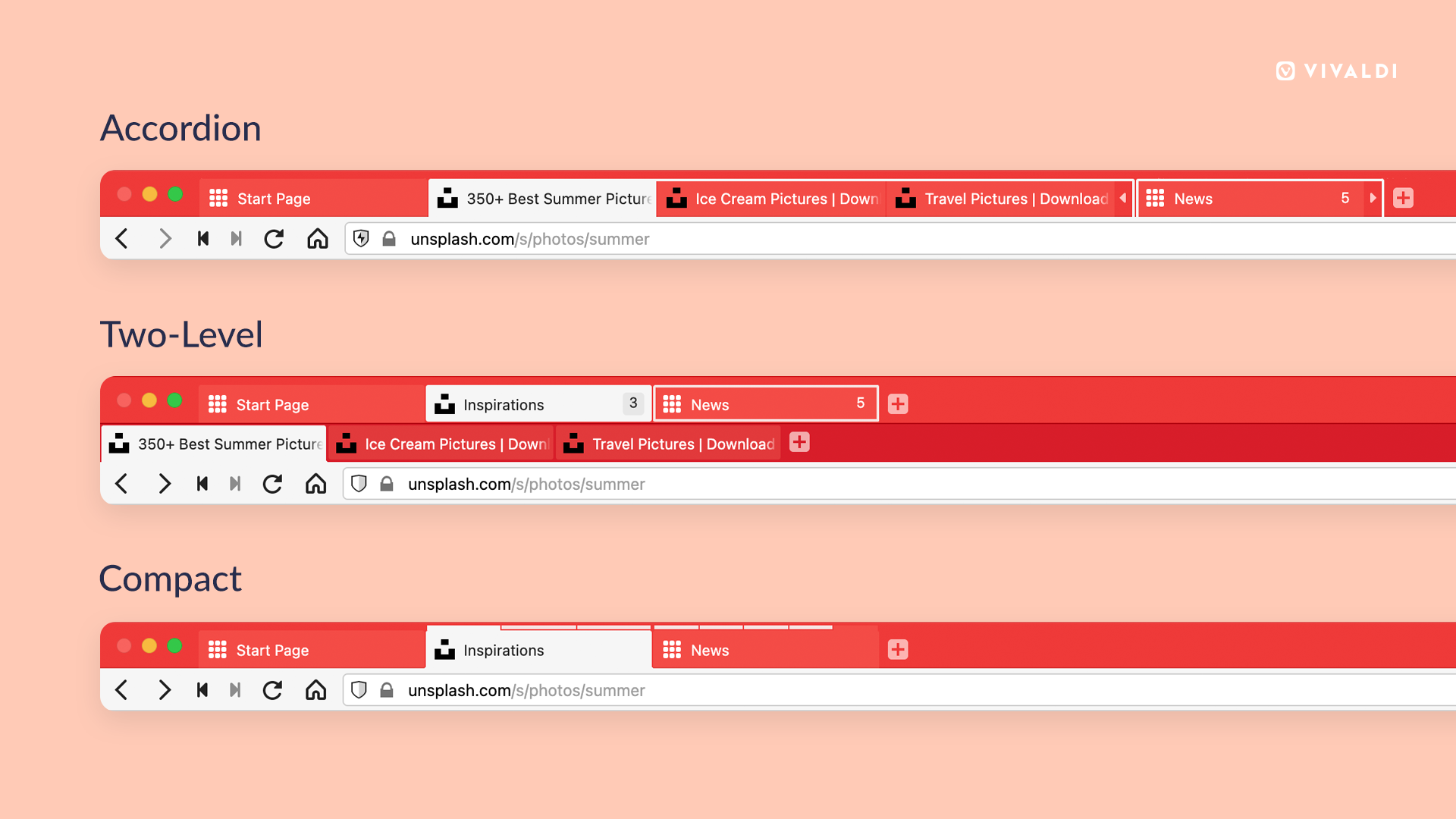Click the forward navigation button in Two-Level bar

164,484
